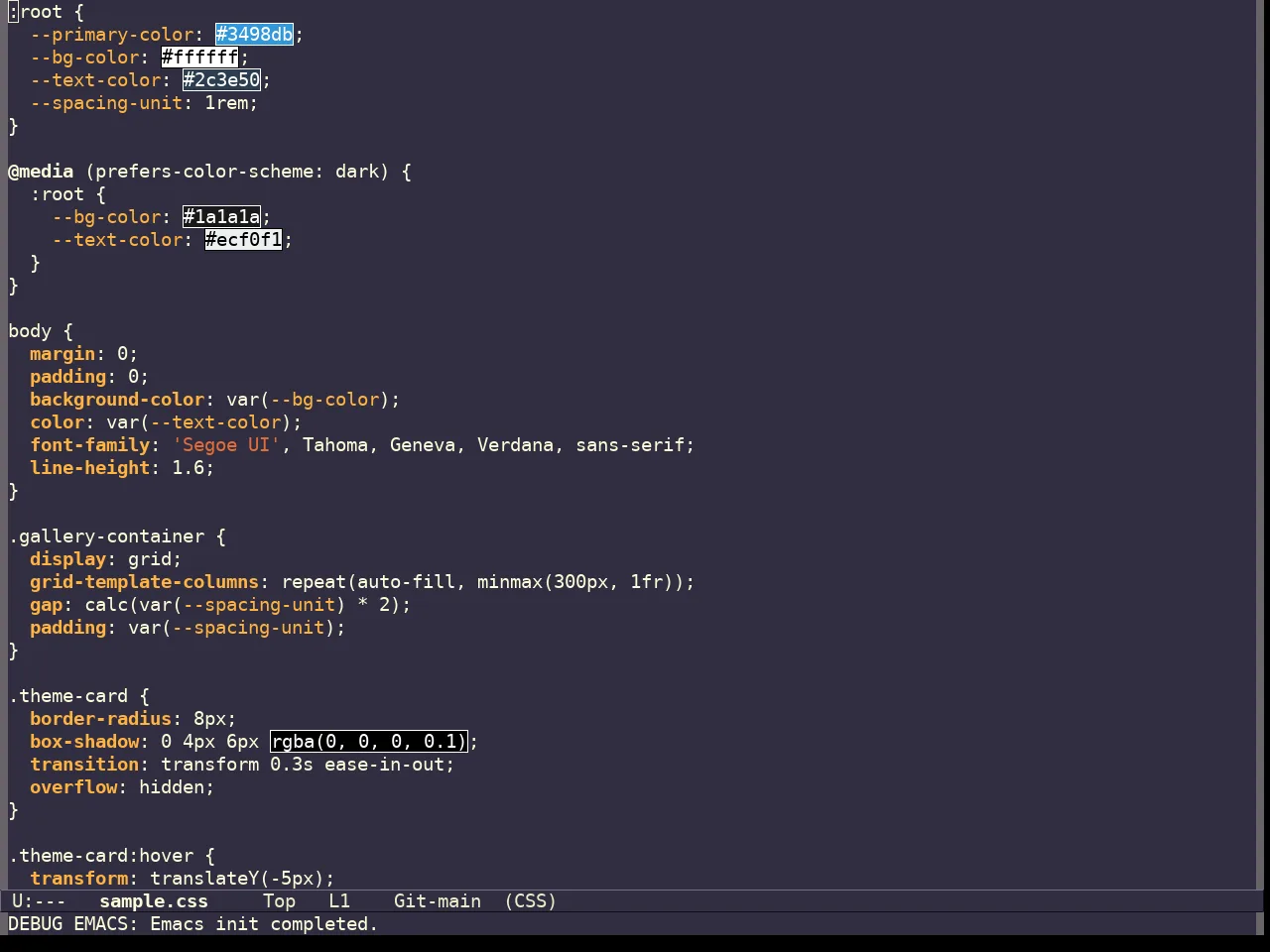This screenshot has width=1270, height=952.
Task: Click the hidden overflow value
Action: [172, 787]
